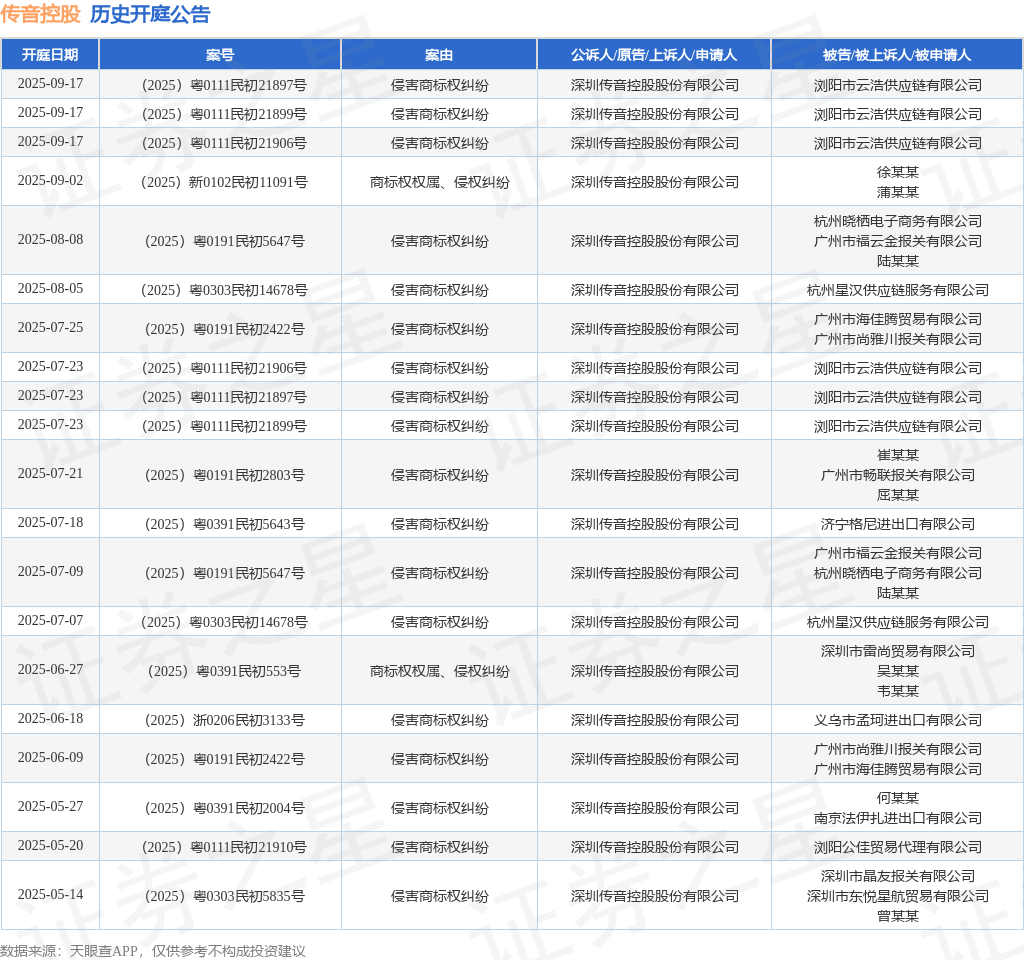1024x960 pixels.
Task: Click the date 2025-08-08
Action: point(50,240)
